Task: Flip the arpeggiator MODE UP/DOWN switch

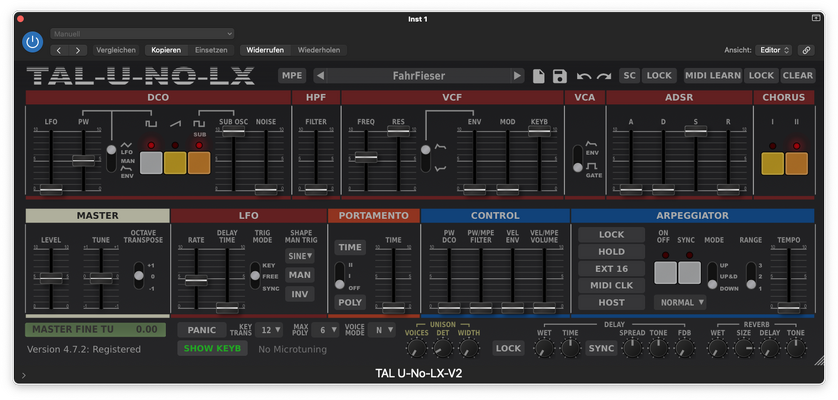Action: [712, 275]
